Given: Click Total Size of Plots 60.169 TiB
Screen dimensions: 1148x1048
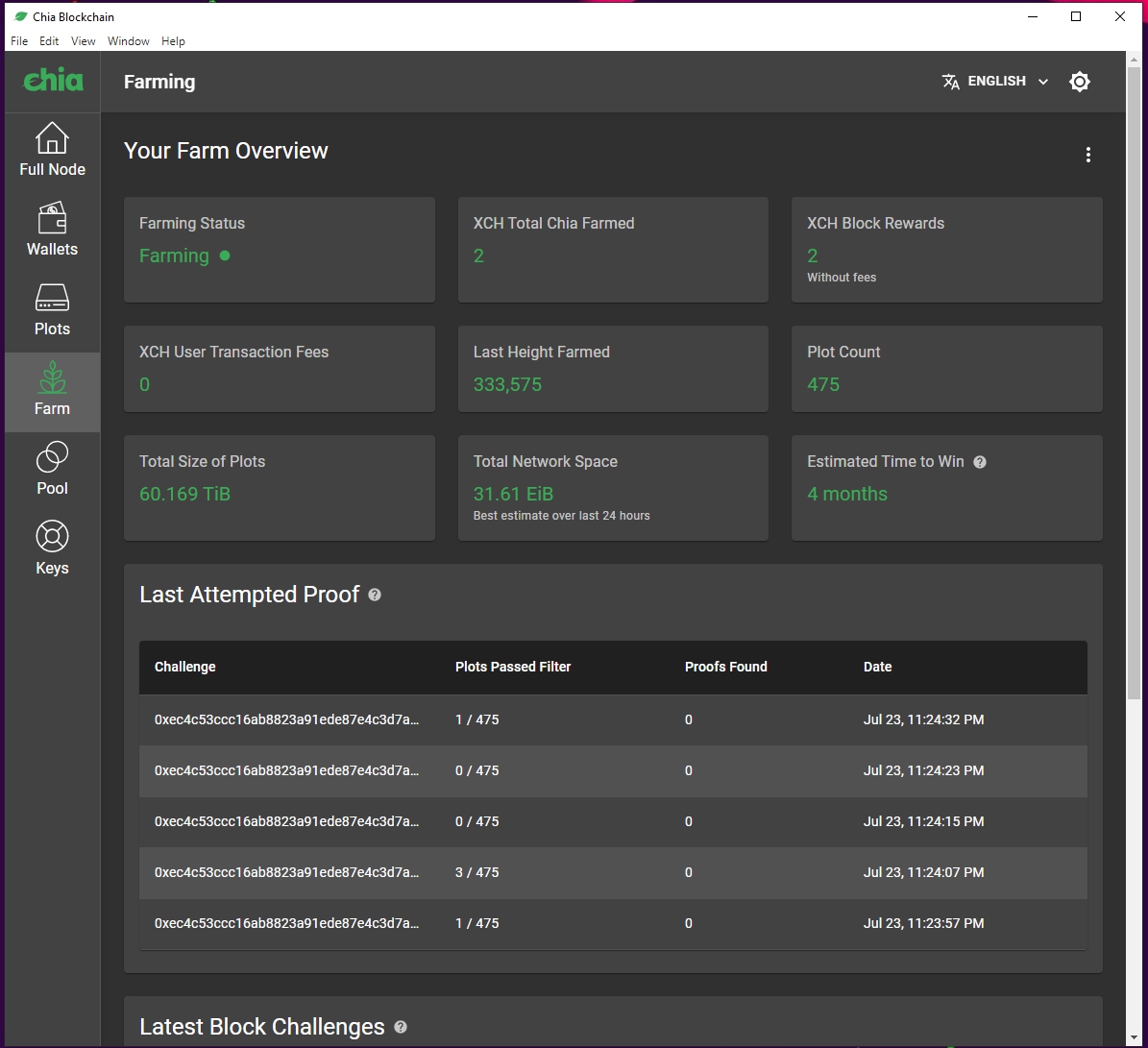Looking at the screenshot, I should pyautogui.click(x=184, y=494).
